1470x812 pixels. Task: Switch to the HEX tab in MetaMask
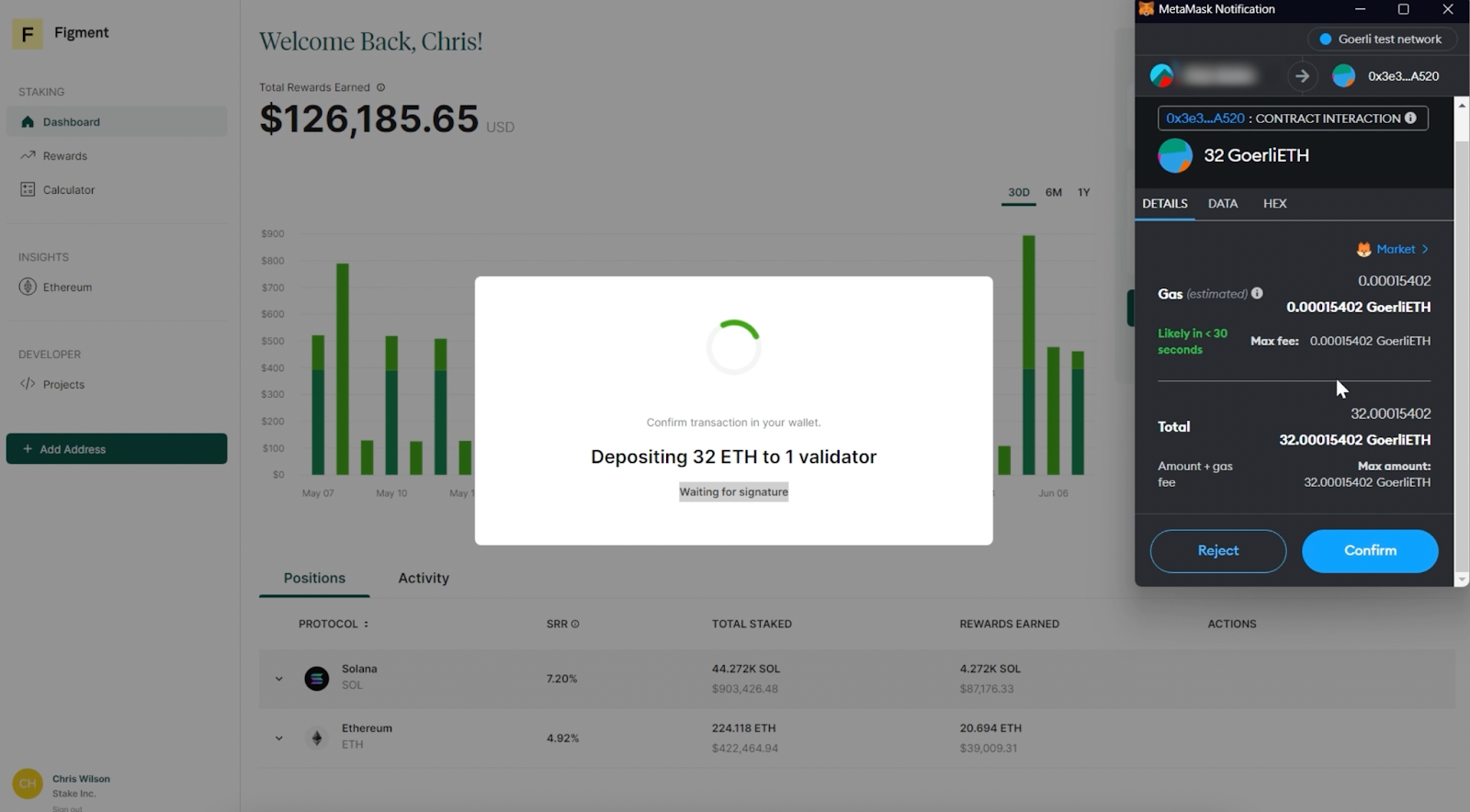click(x=1275, y=204)
